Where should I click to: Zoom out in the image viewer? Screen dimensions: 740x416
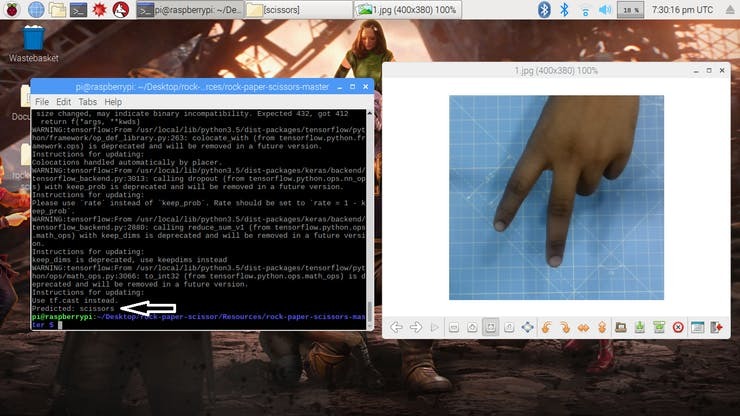click(454, 327)
